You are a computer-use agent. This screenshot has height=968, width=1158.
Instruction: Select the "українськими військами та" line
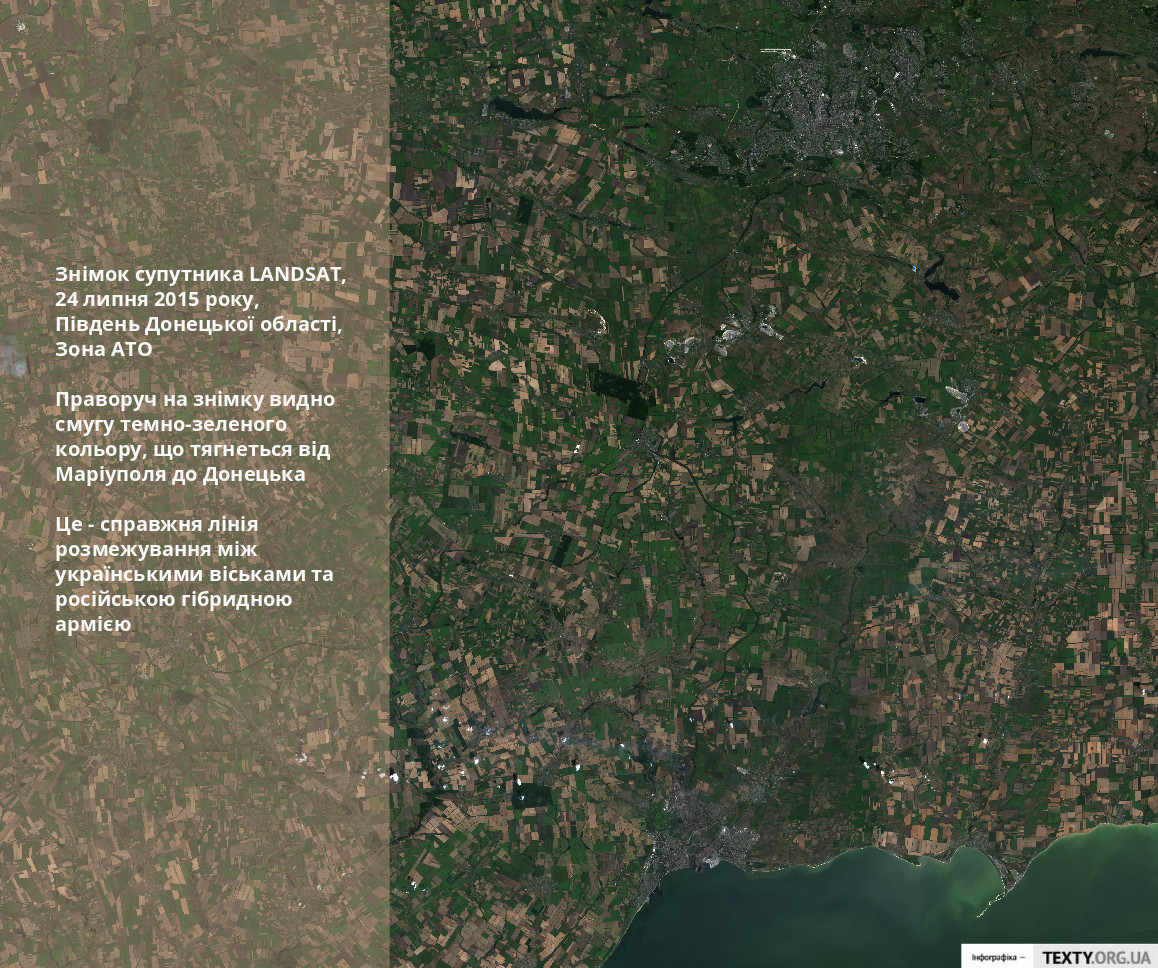(194, 574)
